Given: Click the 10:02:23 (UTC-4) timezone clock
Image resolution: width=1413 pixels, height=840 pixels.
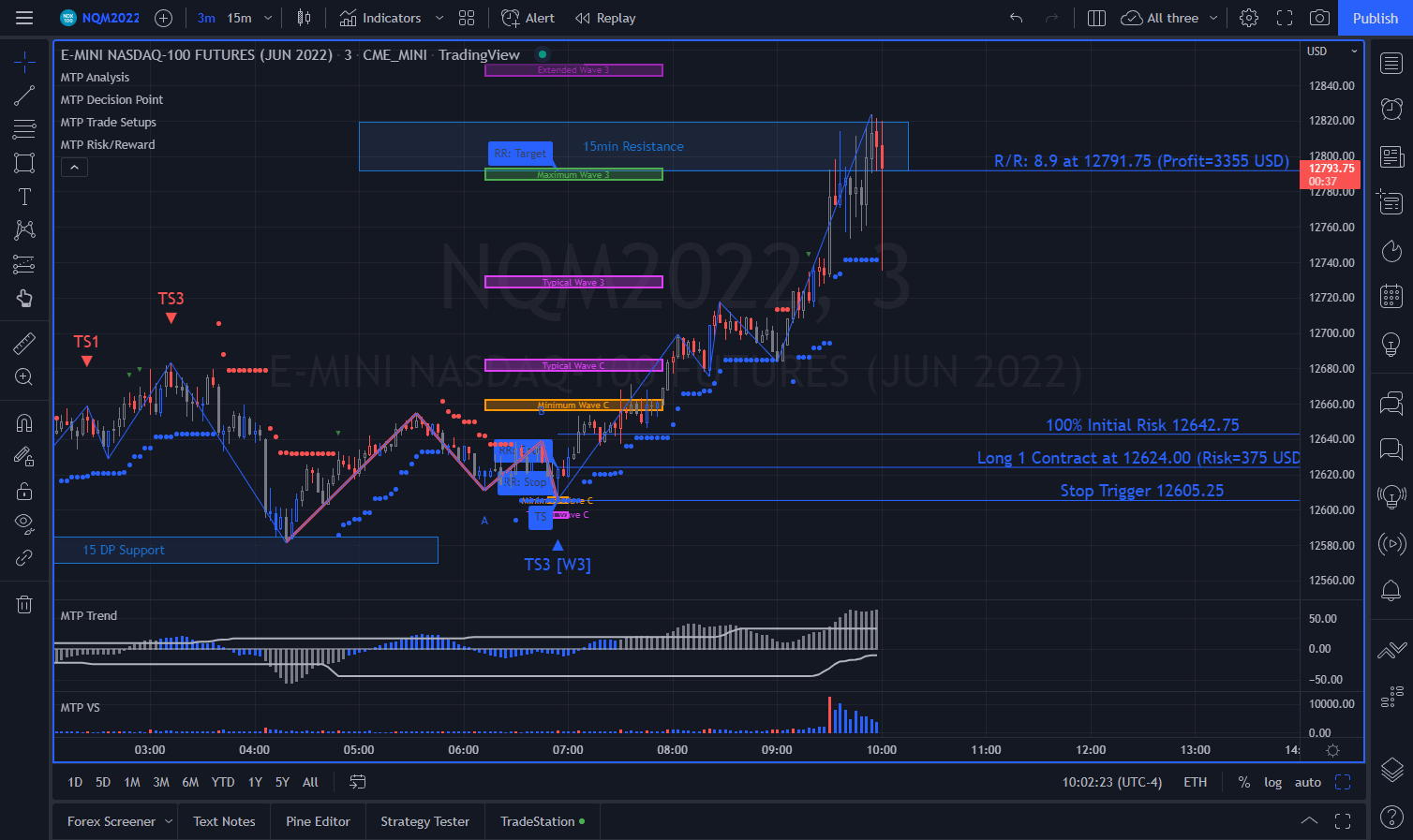Looking at the screenshot, I should (x=1112, y=782).
